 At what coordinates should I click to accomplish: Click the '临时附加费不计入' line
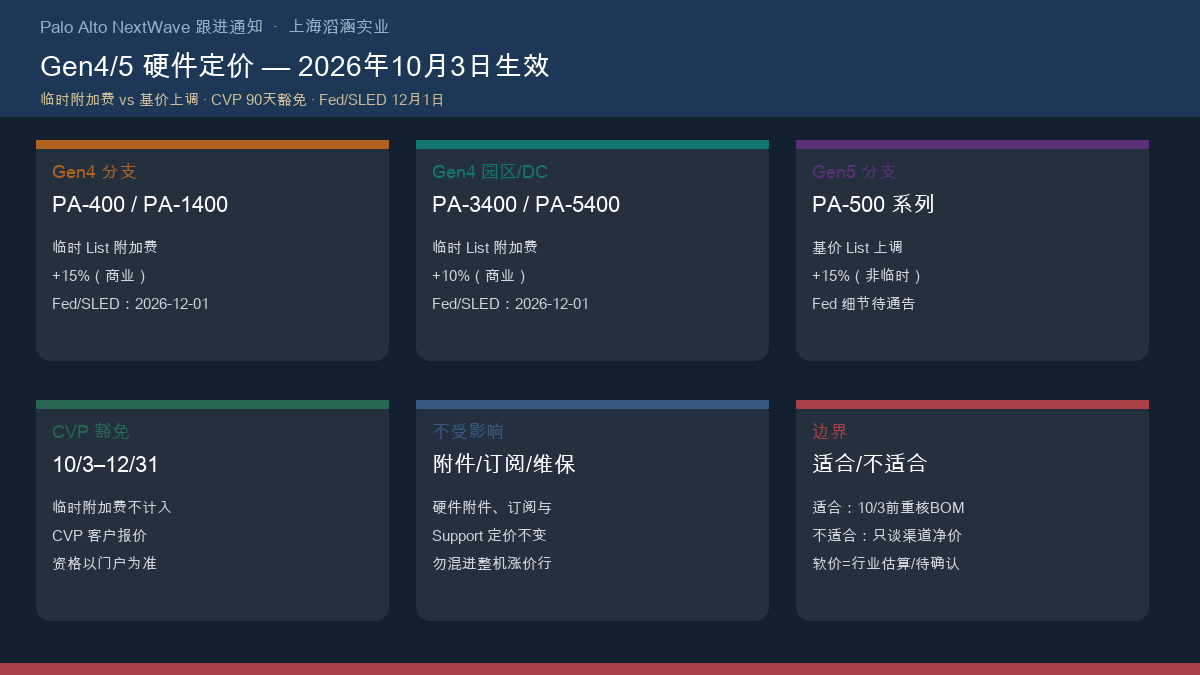(x=112, y=508)
